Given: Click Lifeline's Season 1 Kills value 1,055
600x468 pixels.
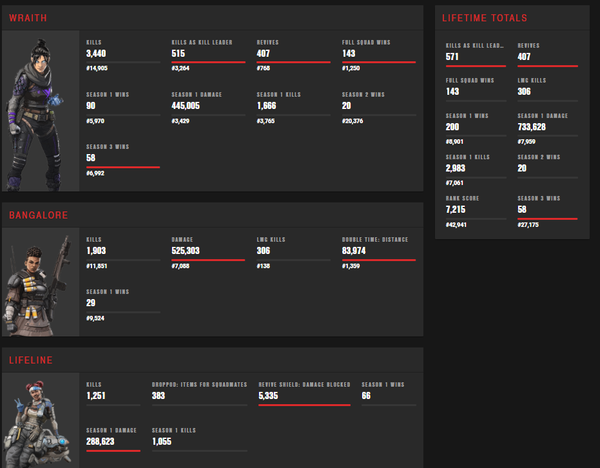Looking at the screenshot, I should click(162, 442).
